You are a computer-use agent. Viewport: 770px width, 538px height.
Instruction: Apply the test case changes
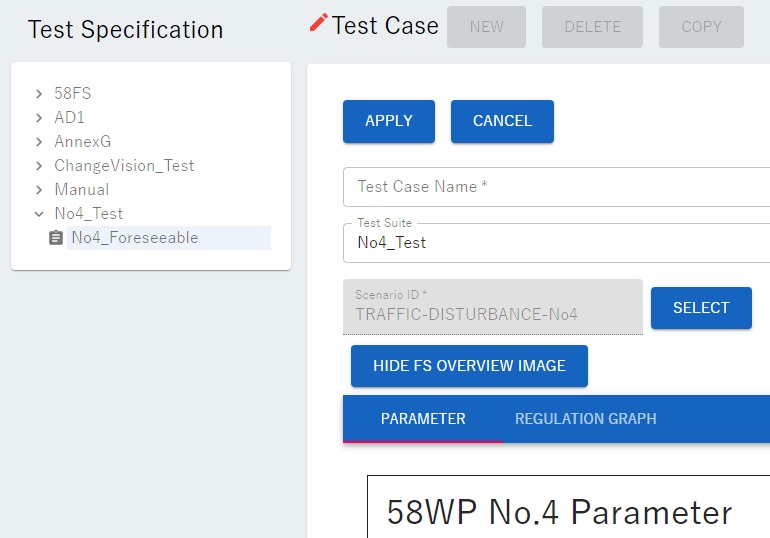coord(388,121)
